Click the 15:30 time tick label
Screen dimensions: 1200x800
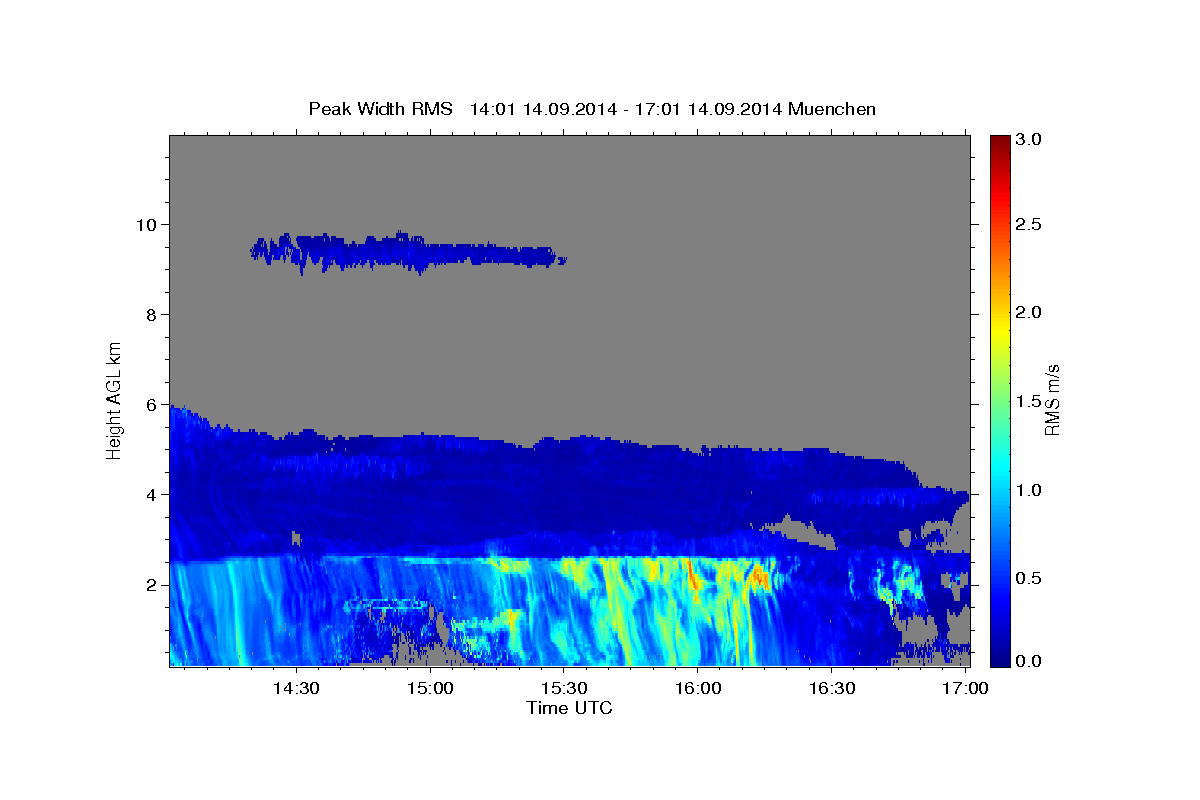pos(564,689)
